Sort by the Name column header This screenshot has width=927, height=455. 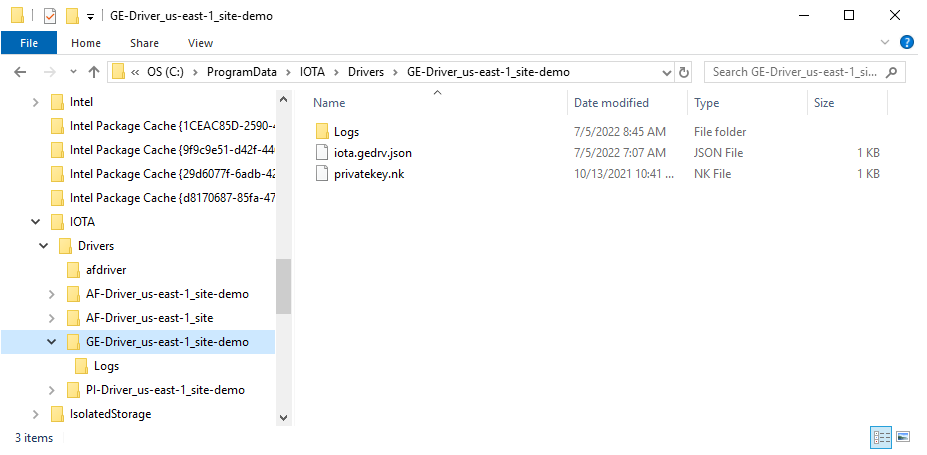tap(329, 103)
